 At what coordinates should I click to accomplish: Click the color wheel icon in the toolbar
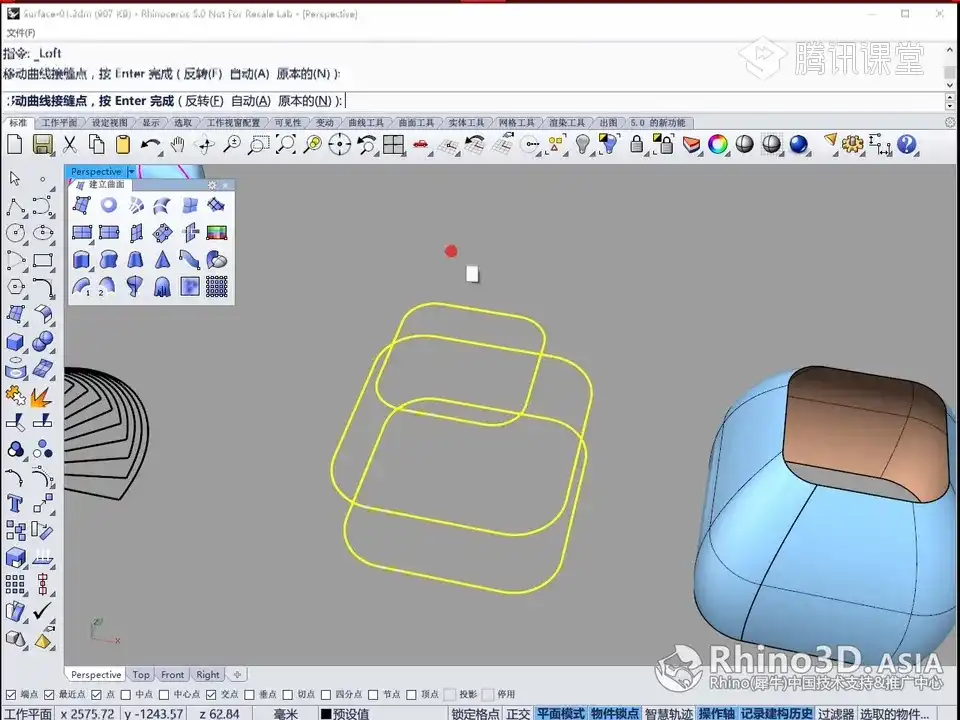717,144
